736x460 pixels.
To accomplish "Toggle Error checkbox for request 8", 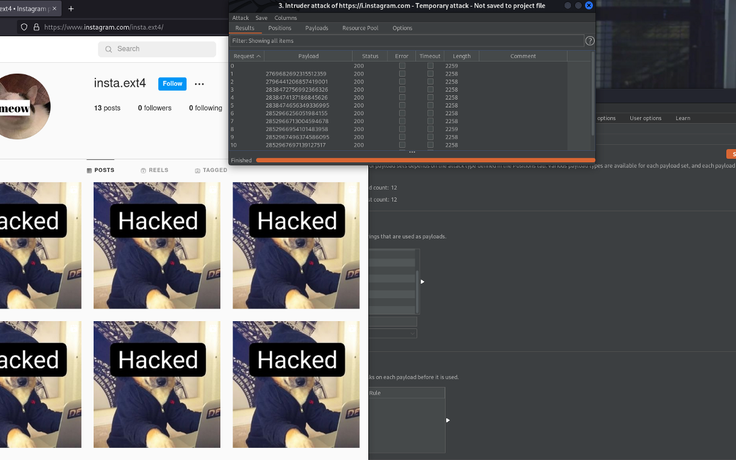I will 402,129.
